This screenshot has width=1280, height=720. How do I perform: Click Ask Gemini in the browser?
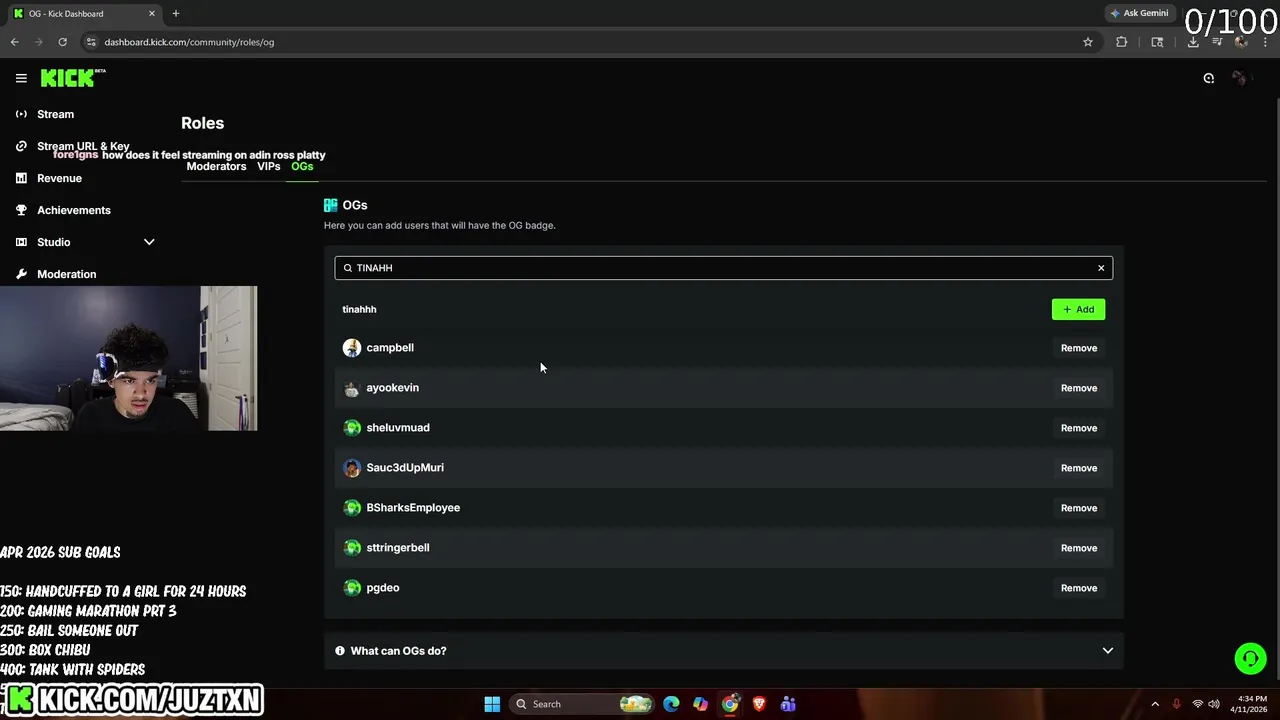pos(1139,13)
